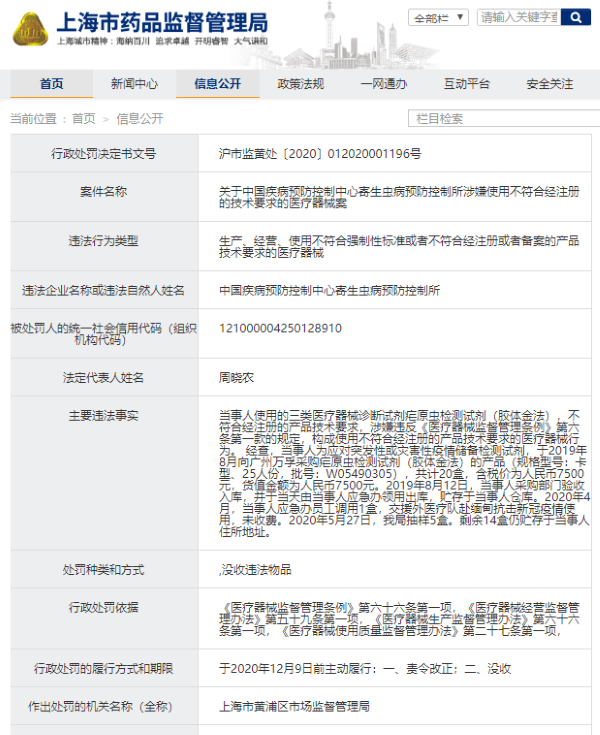
Task: Click the gold emblem logo in the header
Action: [x=30, y=29]
